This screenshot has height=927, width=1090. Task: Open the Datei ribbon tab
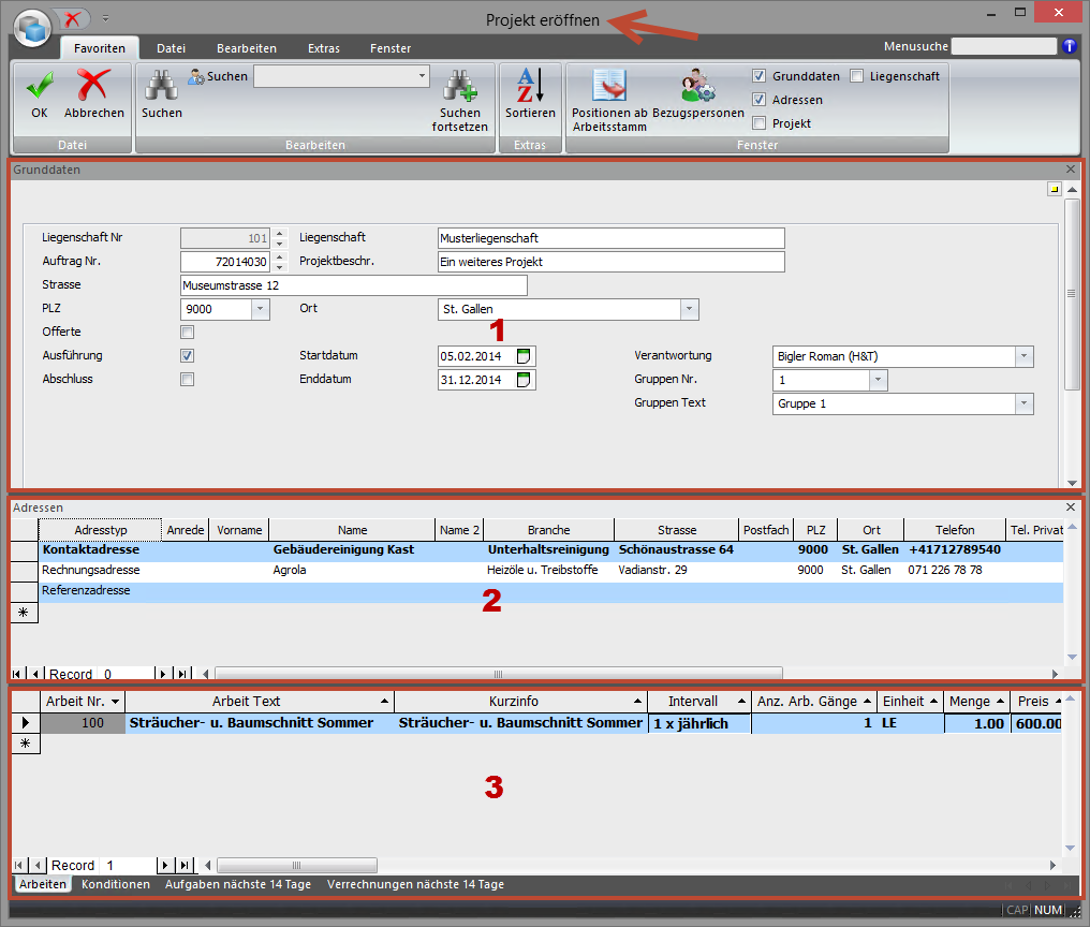[171, 48]
